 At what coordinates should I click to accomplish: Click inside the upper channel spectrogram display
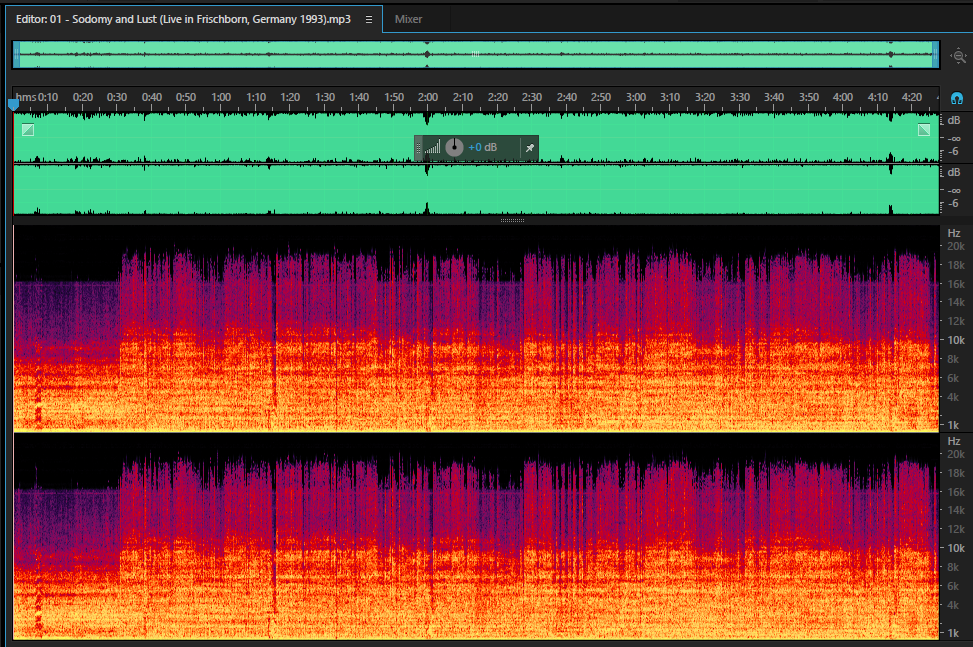(476, 328)
